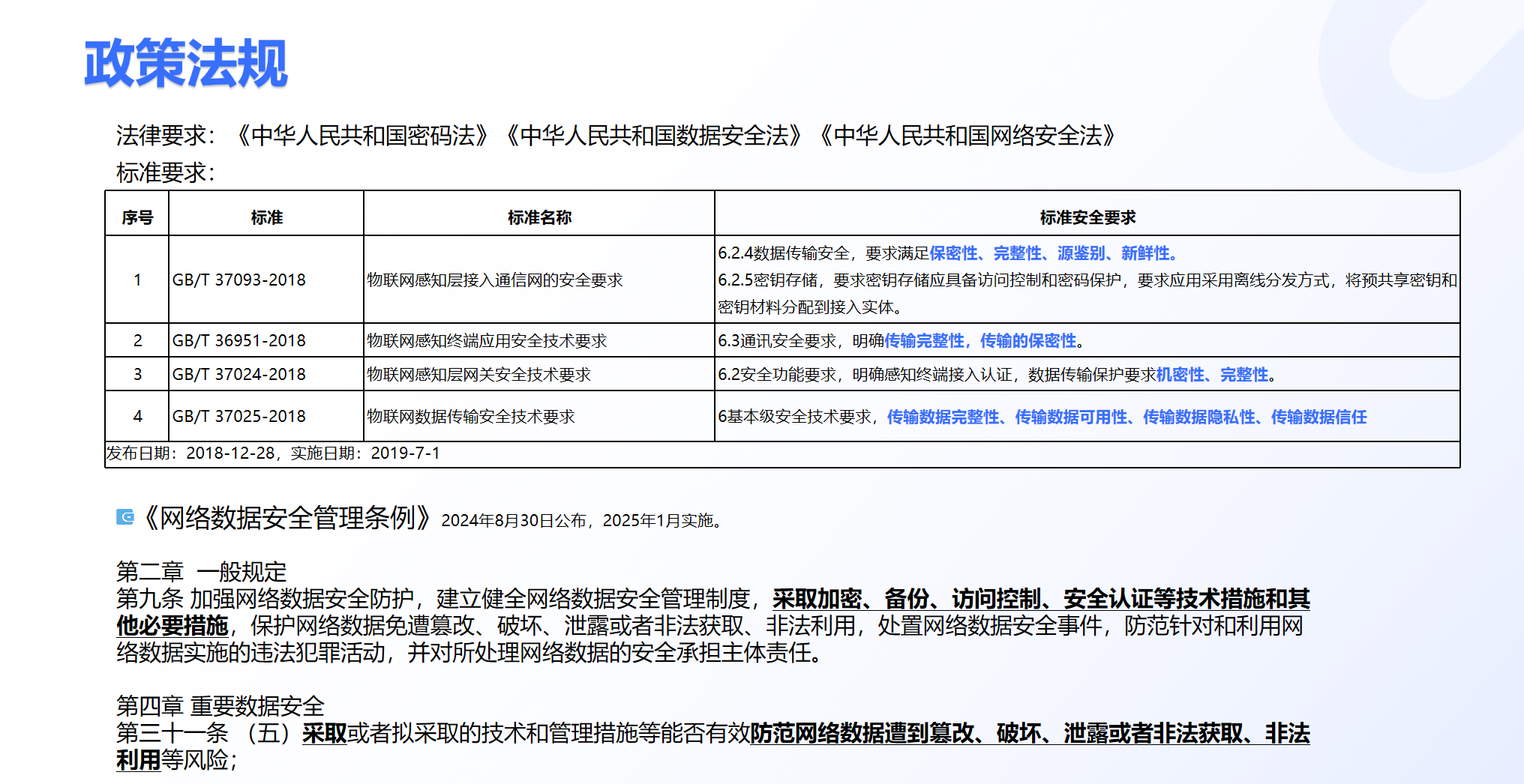Click the blue bullet icon before 《网络数据安全管理条例》
Viewport: 1524px width, 784px height.
pyautogui.click(x=125, y=517)
